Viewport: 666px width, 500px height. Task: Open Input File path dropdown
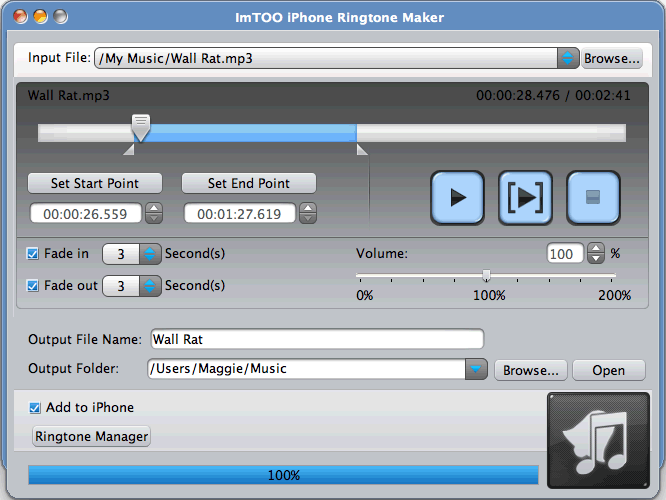[x=568, y=58]
